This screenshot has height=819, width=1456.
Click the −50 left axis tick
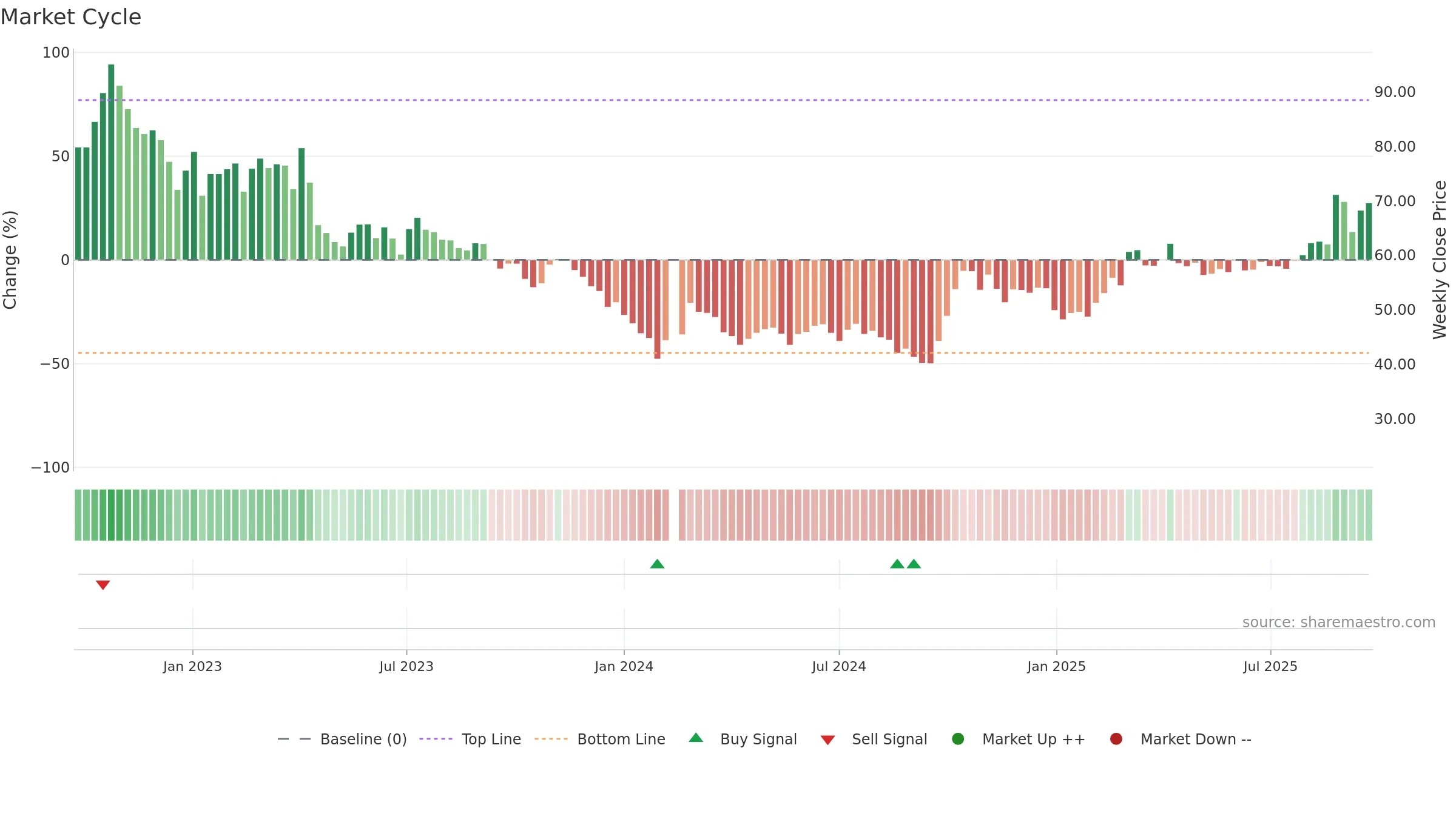(x=55, y=364)
